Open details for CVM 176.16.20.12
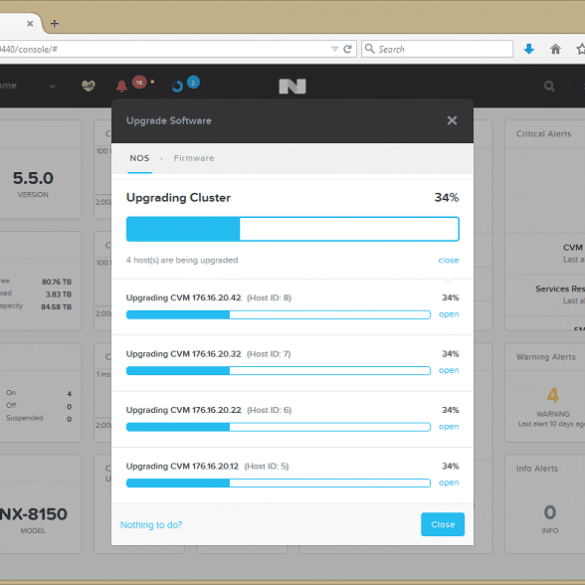Viewport: 585px width, 585px height. tap(449, 482)
